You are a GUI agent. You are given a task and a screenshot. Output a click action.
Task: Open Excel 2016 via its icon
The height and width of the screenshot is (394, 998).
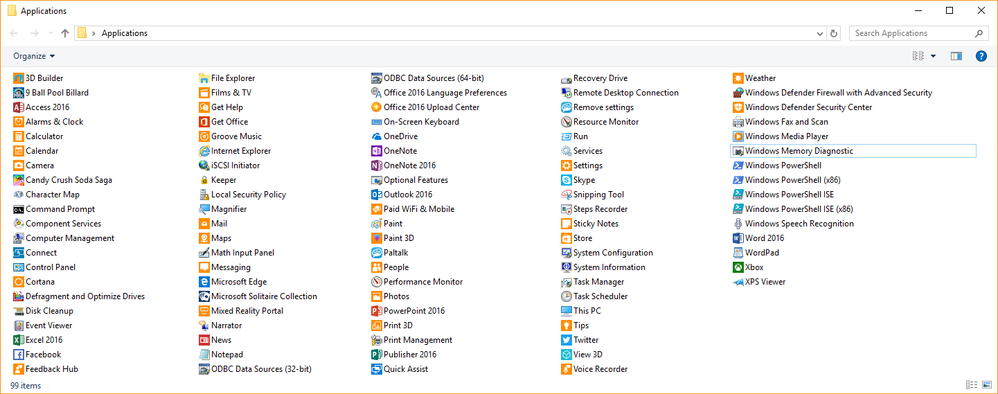pos(18,340)
